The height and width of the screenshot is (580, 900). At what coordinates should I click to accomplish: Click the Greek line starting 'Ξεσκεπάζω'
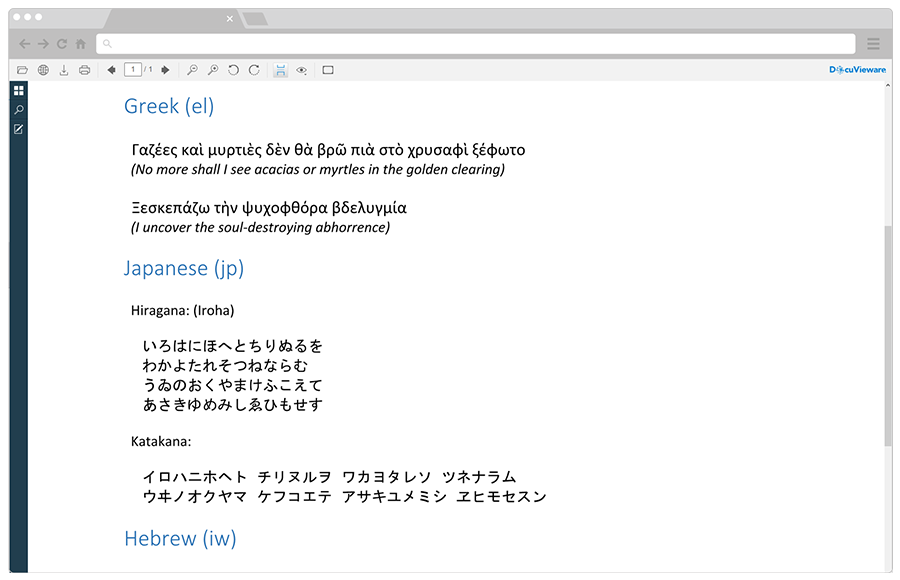point(269,208)
